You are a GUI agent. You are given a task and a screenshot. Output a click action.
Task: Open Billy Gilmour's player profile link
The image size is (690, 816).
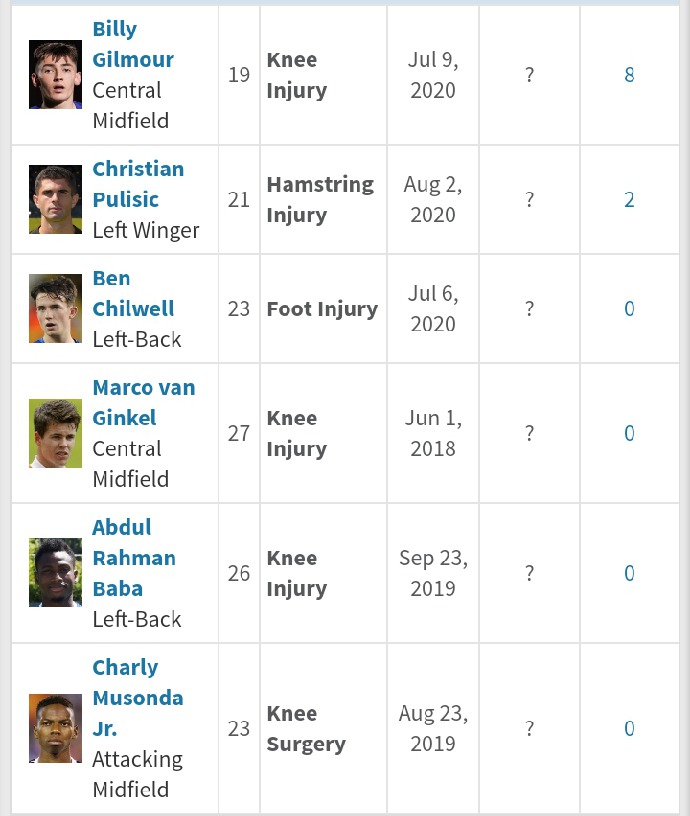coord(132,45)
